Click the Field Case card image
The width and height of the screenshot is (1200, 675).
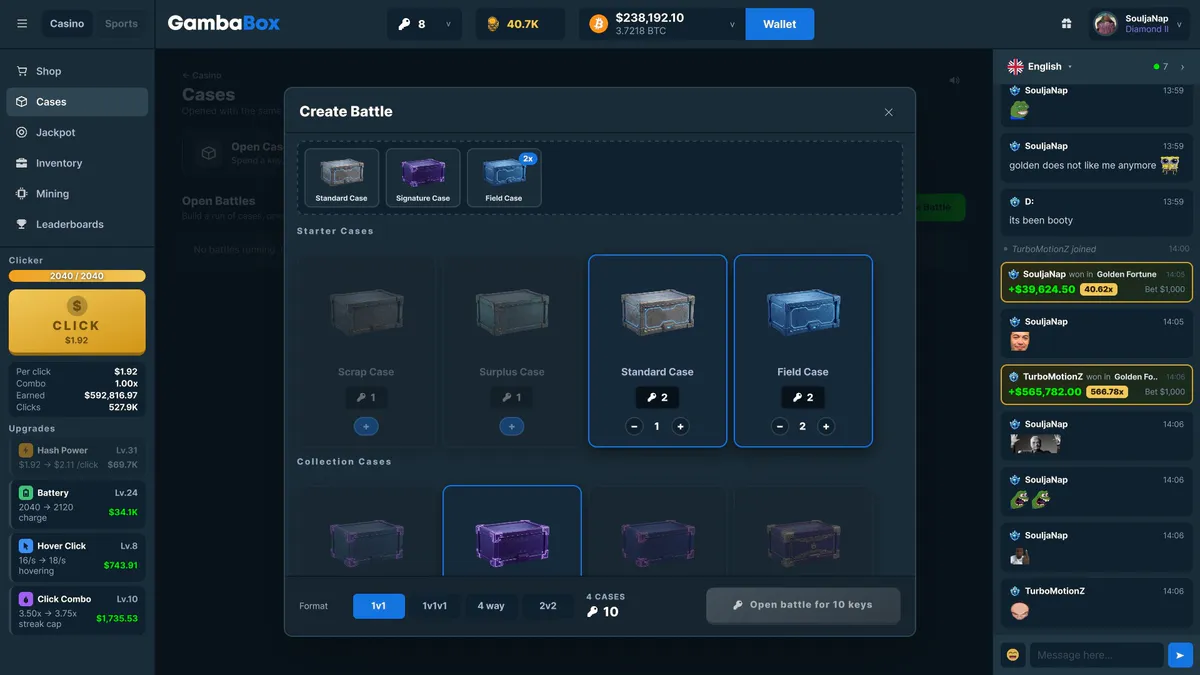coord(803,312)
